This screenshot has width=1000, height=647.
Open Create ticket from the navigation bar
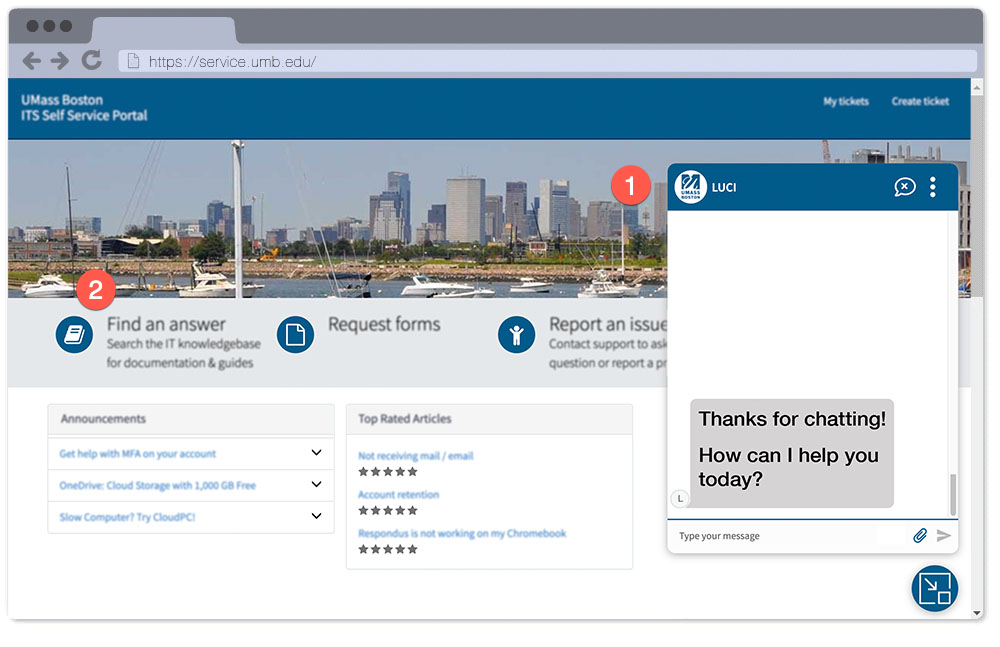(919, 101)
